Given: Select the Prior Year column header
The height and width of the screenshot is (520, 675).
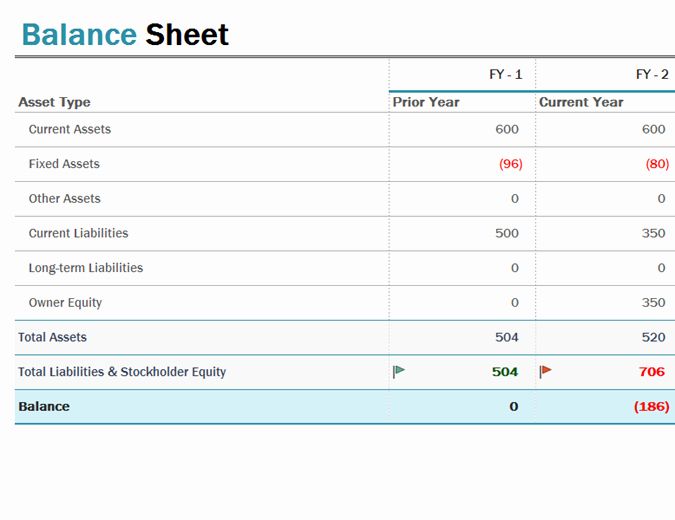Looking at the screenshot, I should click(426, 102).
